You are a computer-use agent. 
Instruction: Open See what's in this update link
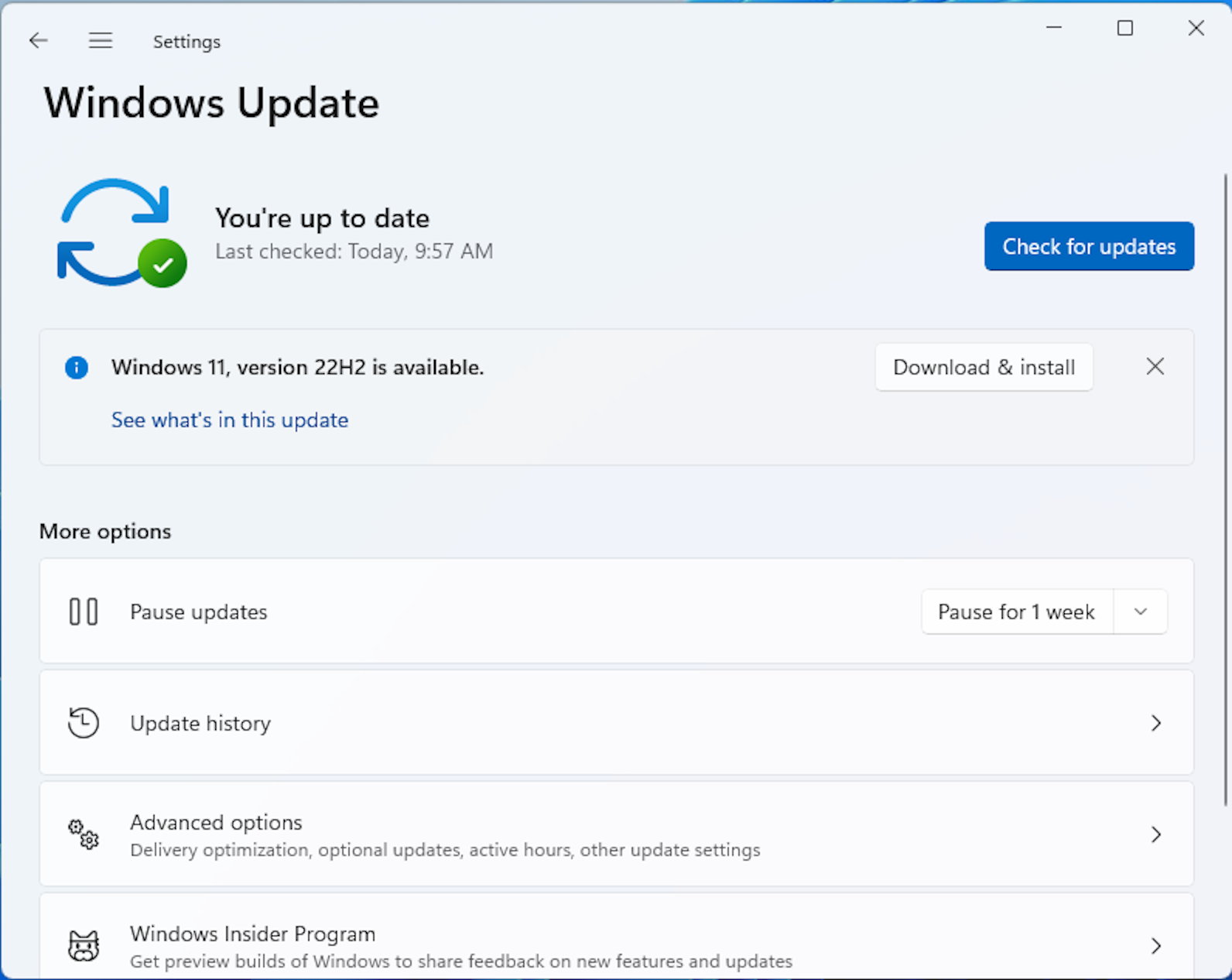point(230,420)
